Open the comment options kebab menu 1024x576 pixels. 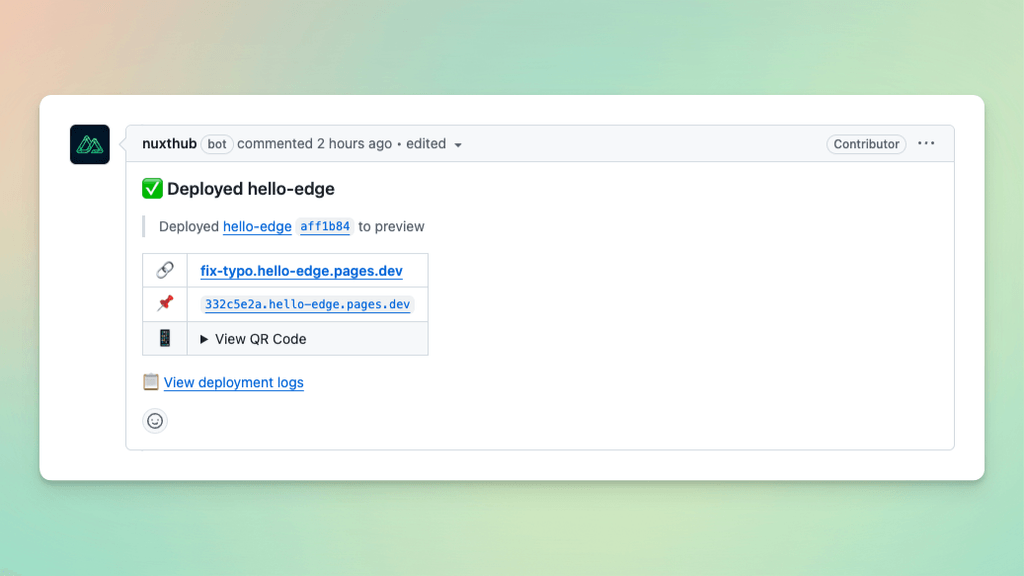click(926, 143)
